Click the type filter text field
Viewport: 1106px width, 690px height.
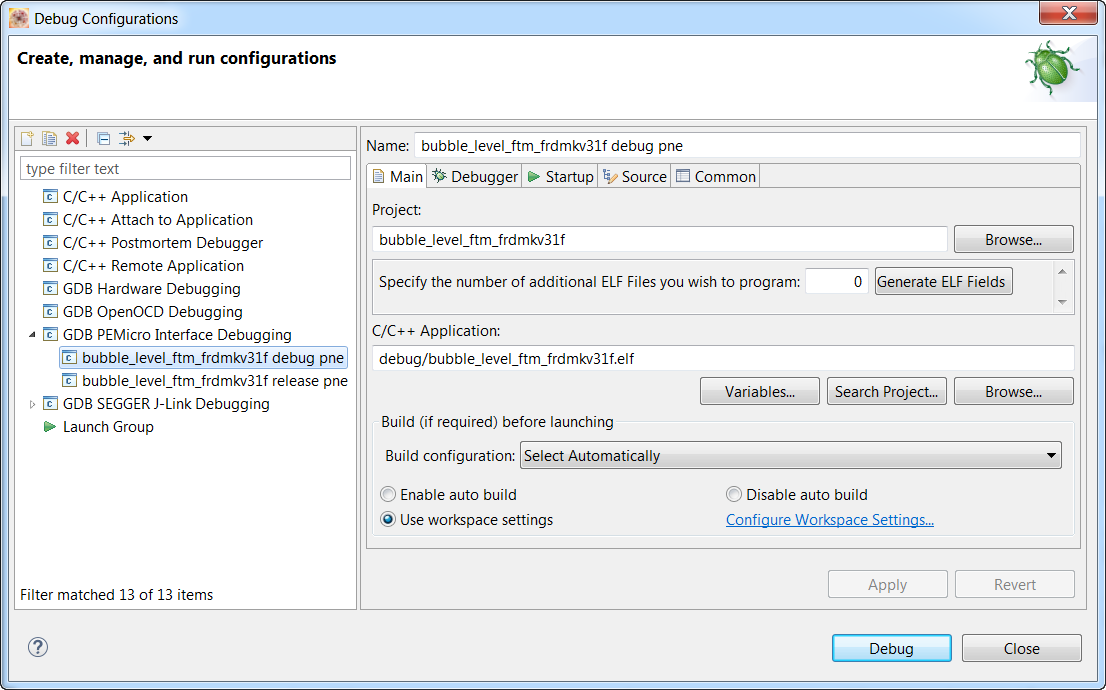pos(186,169)
